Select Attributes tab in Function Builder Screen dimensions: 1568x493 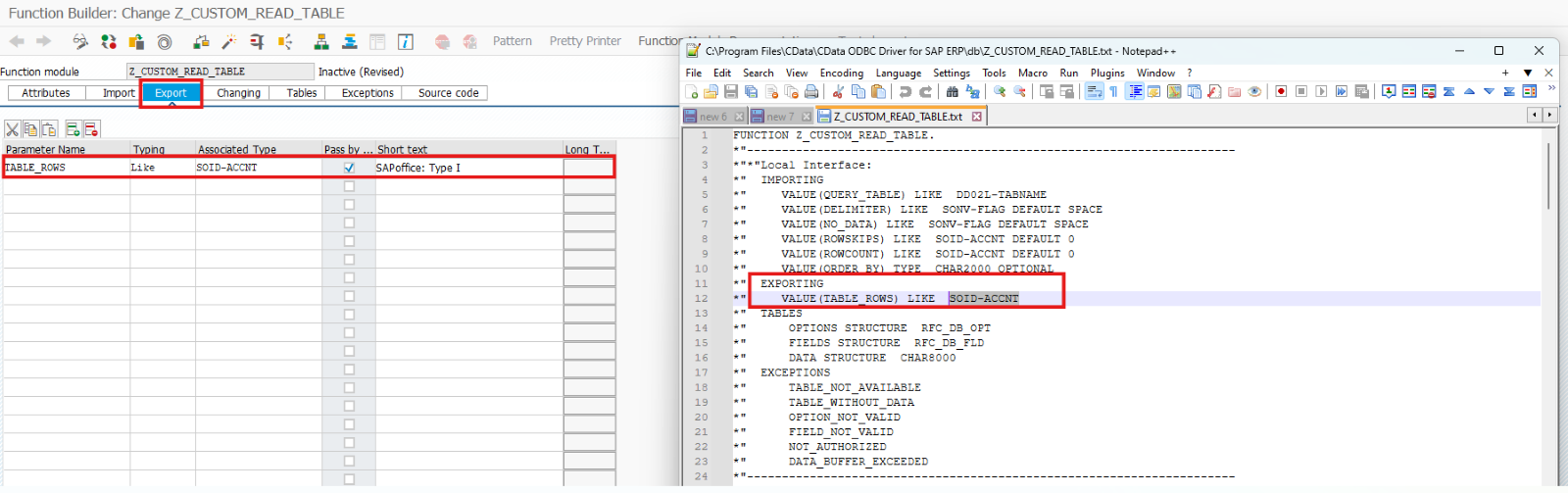46,93
